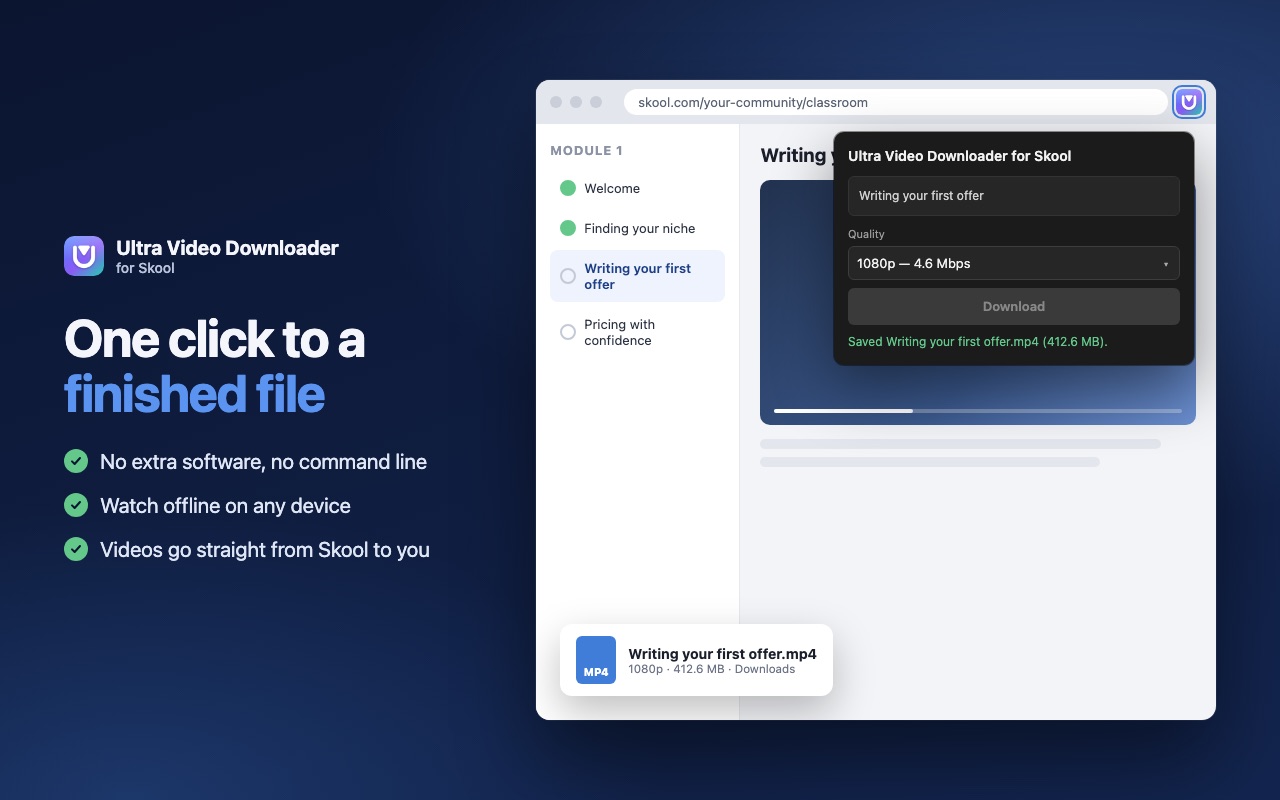Toggle the completed circle next to Finding your niche
Image resolution: width=1280 pixels, height=800 pixels.
568,228
